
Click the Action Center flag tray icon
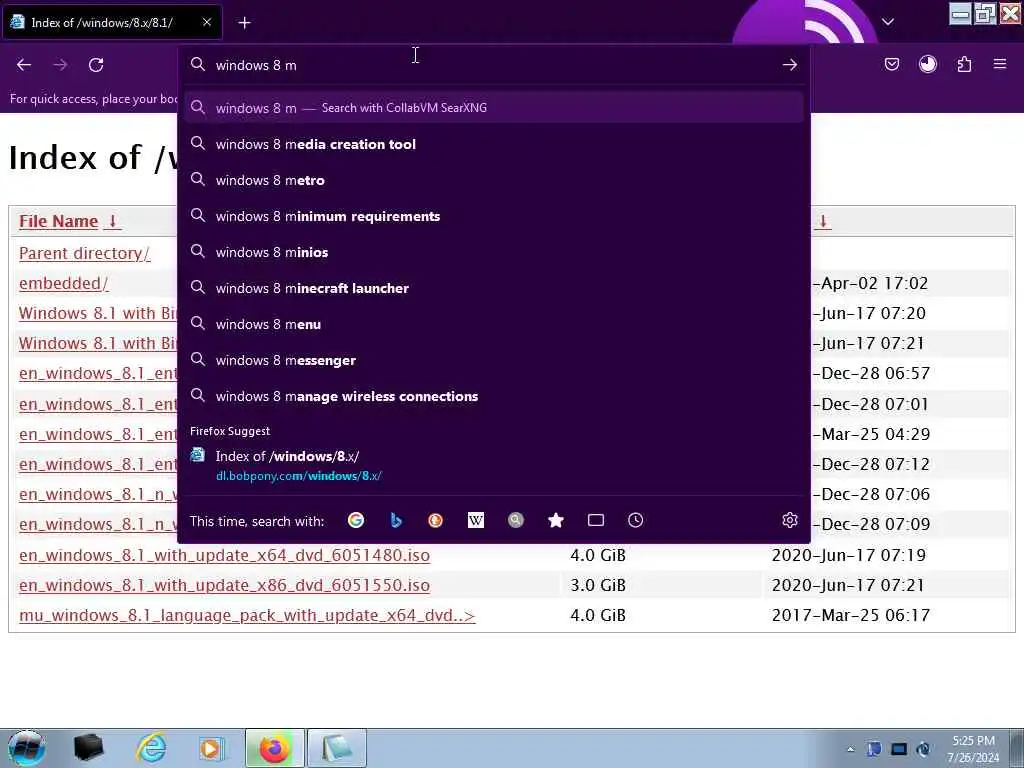click(874, 749)
